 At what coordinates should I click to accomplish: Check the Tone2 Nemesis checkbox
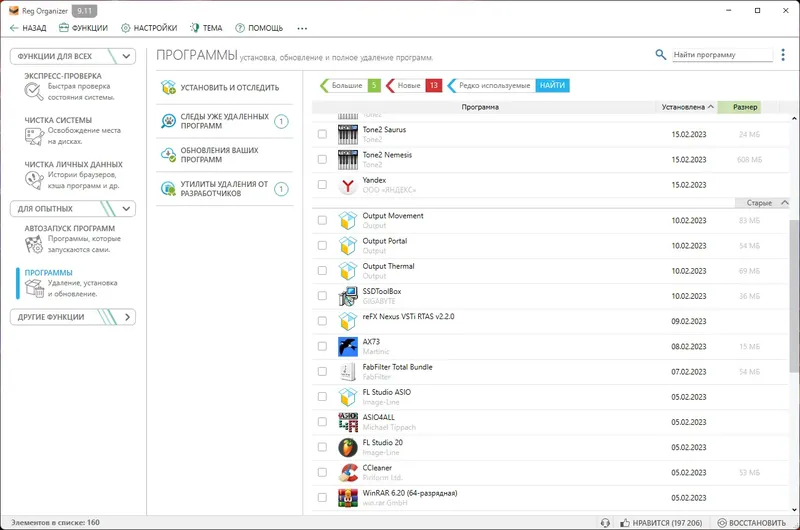coord(322,160)
